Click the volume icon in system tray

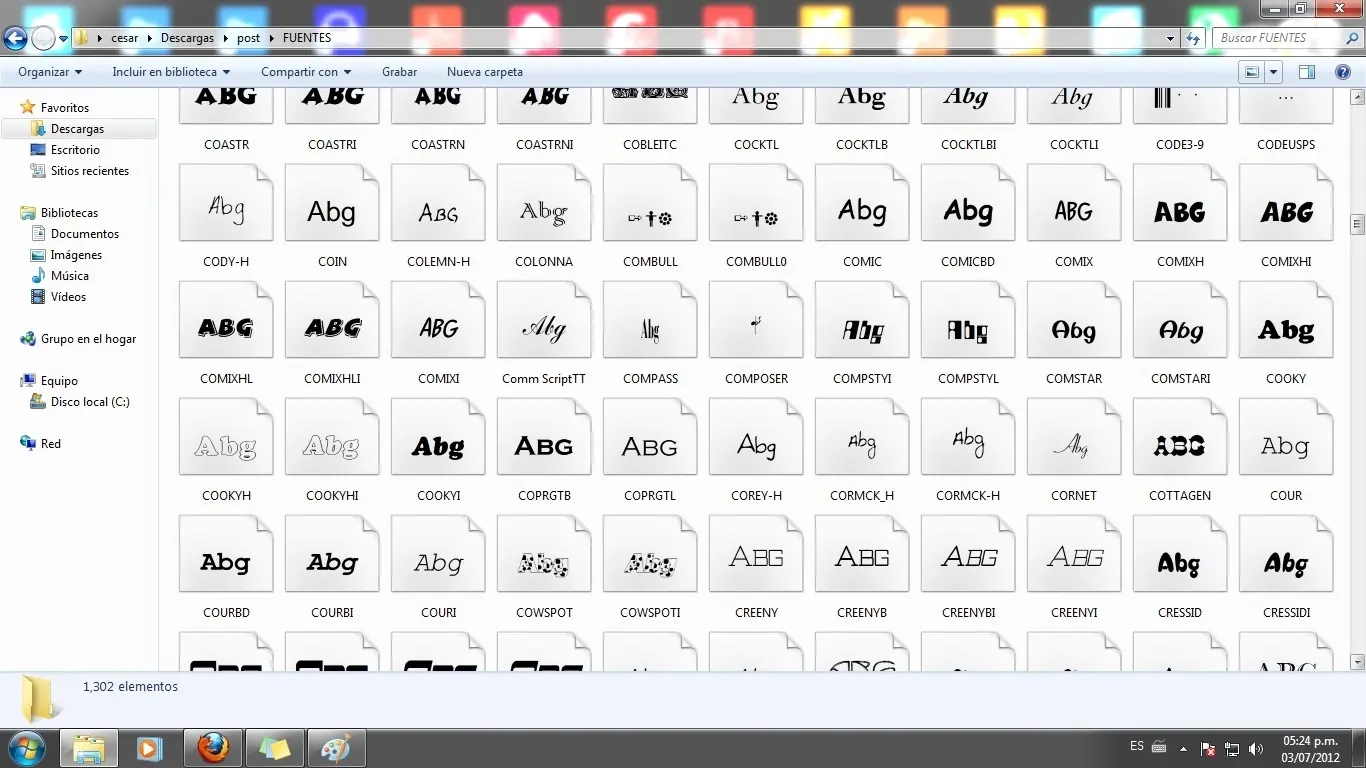click(1256, 749)
